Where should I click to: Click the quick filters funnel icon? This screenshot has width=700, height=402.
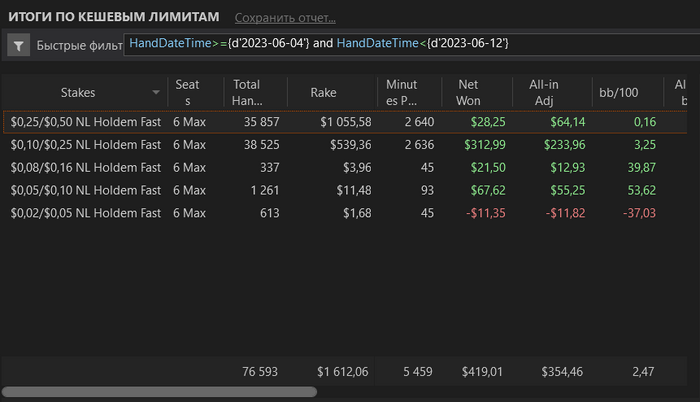(x=19, y=45)
